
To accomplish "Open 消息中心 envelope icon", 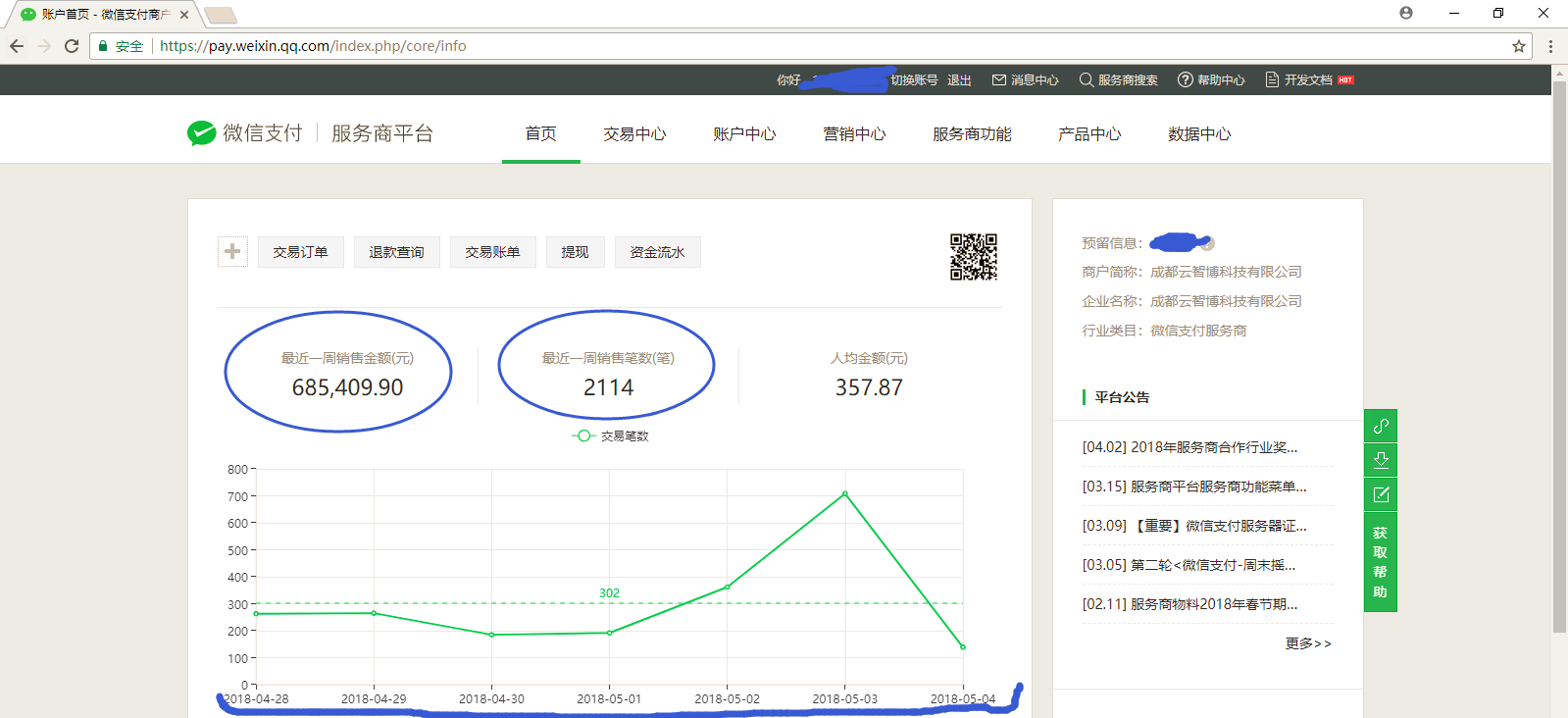I will tap(999, 80).
